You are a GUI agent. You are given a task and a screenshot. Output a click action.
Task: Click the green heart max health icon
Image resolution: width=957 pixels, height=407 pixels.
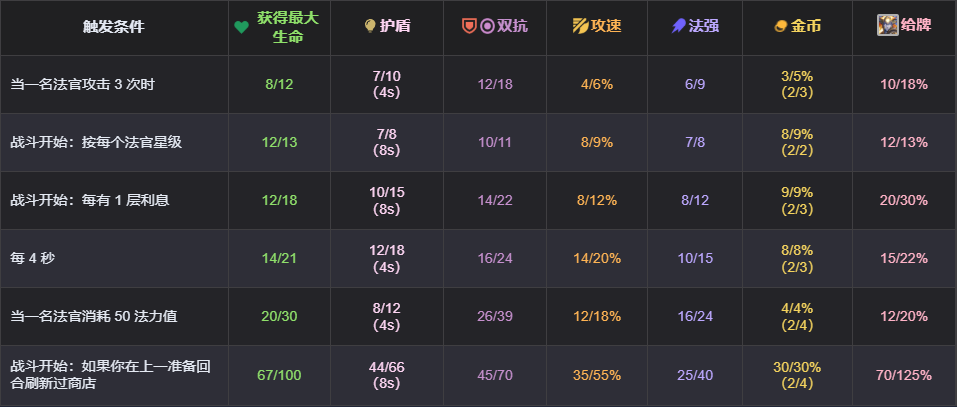click(x=242, y=27)
